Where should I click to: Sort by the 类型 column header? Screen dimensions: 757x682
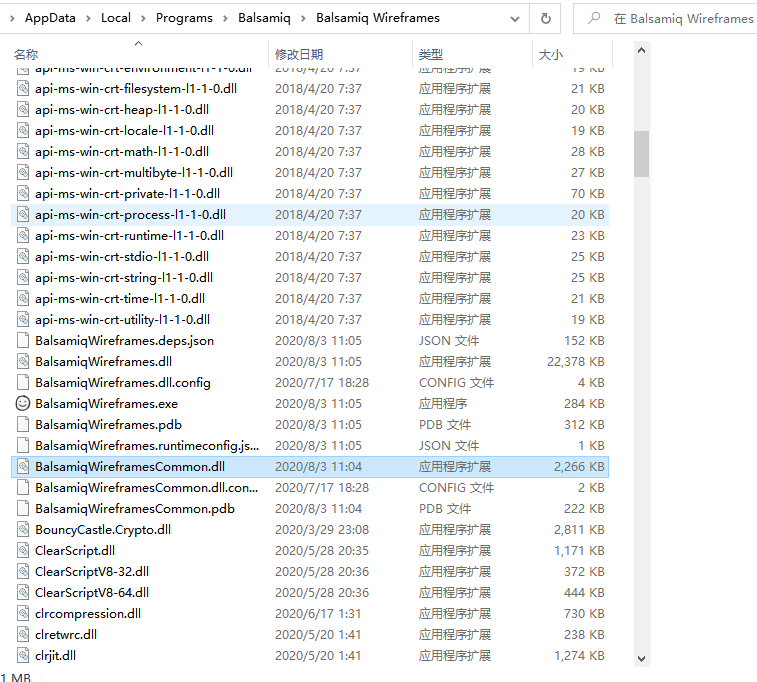[472, 55]
